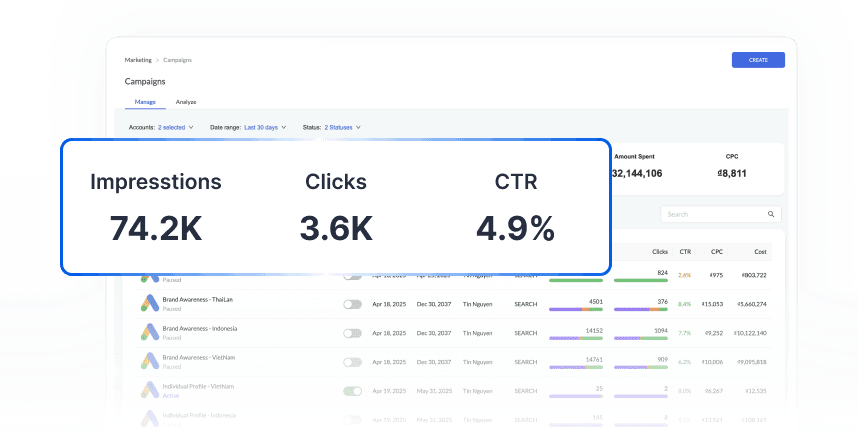This screenshot has width=858, height=432.
Task: Open the Brand Awareness - ThaiLan campaign name
Action: point(198,299)
